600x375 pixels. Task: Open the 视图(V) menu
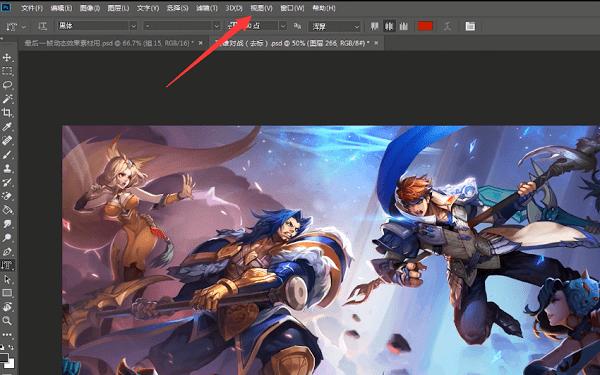point(261,8)
